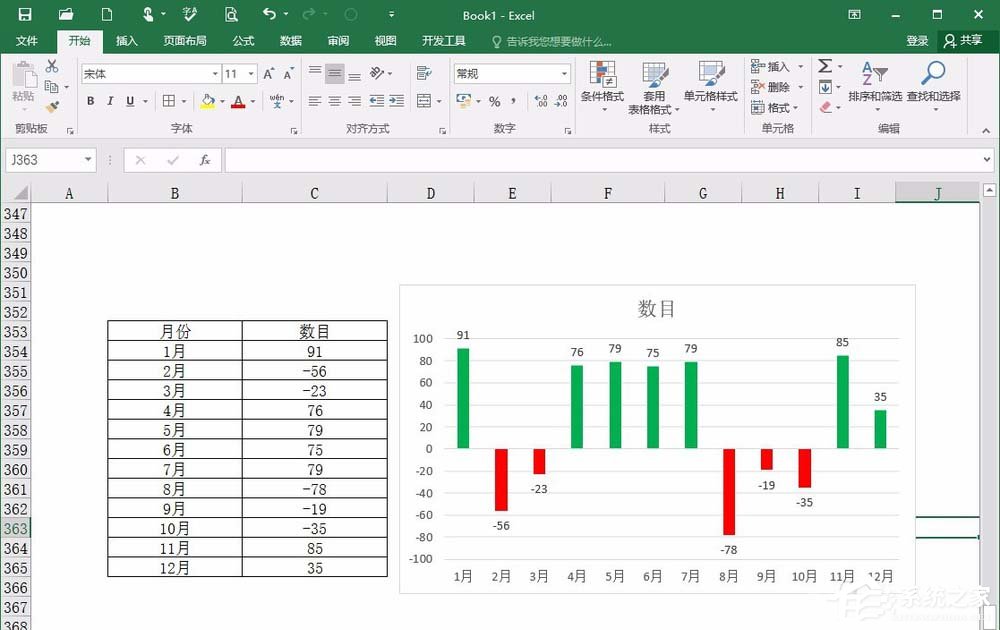Apply center alignment in the ribbon
The image size is (1000, 630).
334,101
